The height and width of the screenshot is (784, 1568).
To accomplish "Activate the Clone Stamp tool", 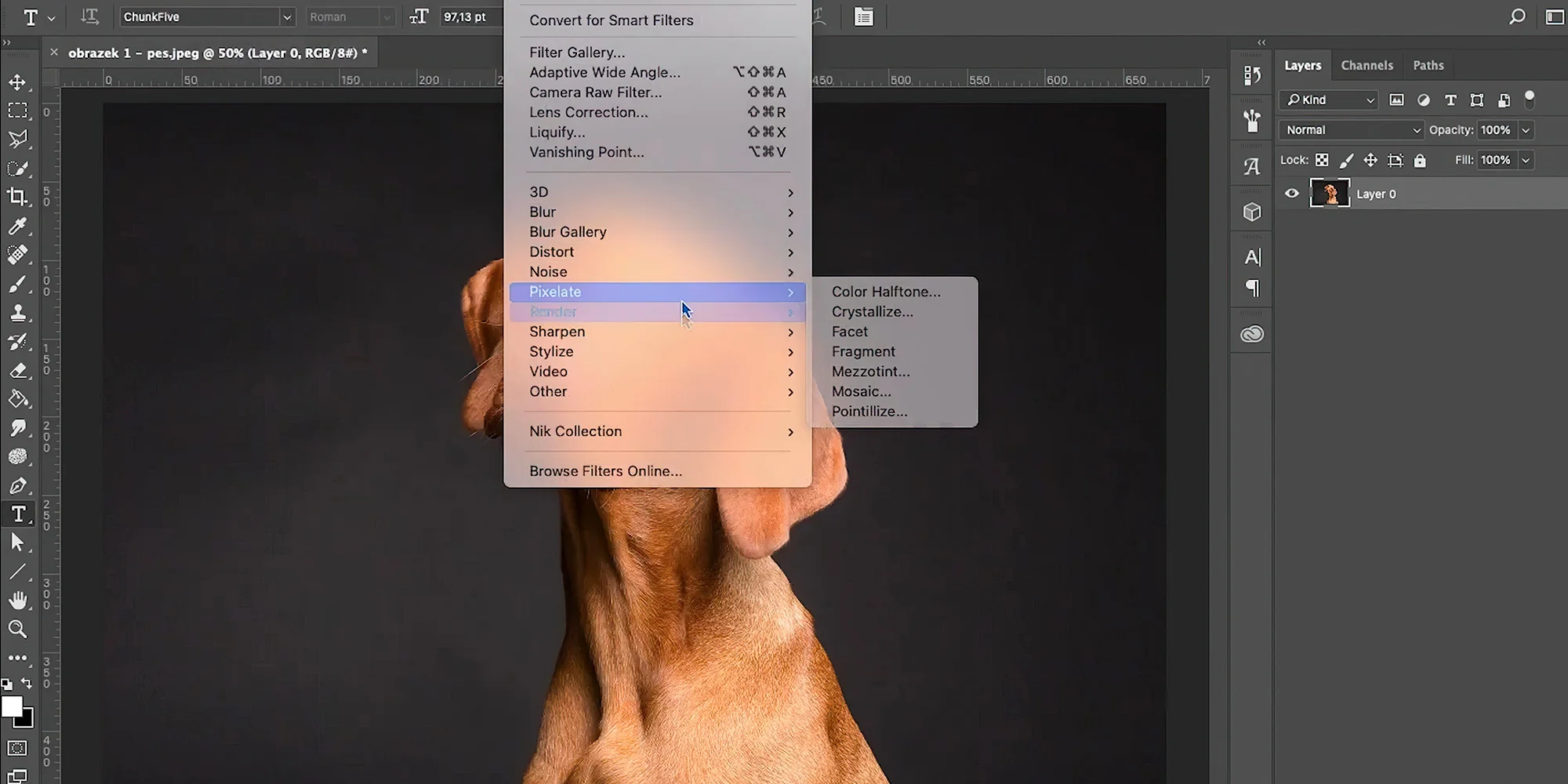I will click(18, 312).
